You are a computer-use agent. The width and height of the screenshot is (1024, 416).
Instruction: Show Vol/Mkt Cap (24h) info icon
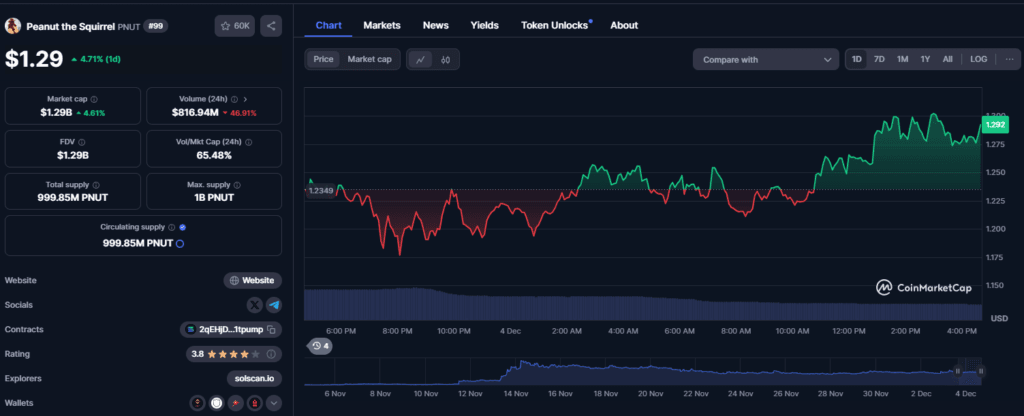pyautogui.click(x=249, y=142)
